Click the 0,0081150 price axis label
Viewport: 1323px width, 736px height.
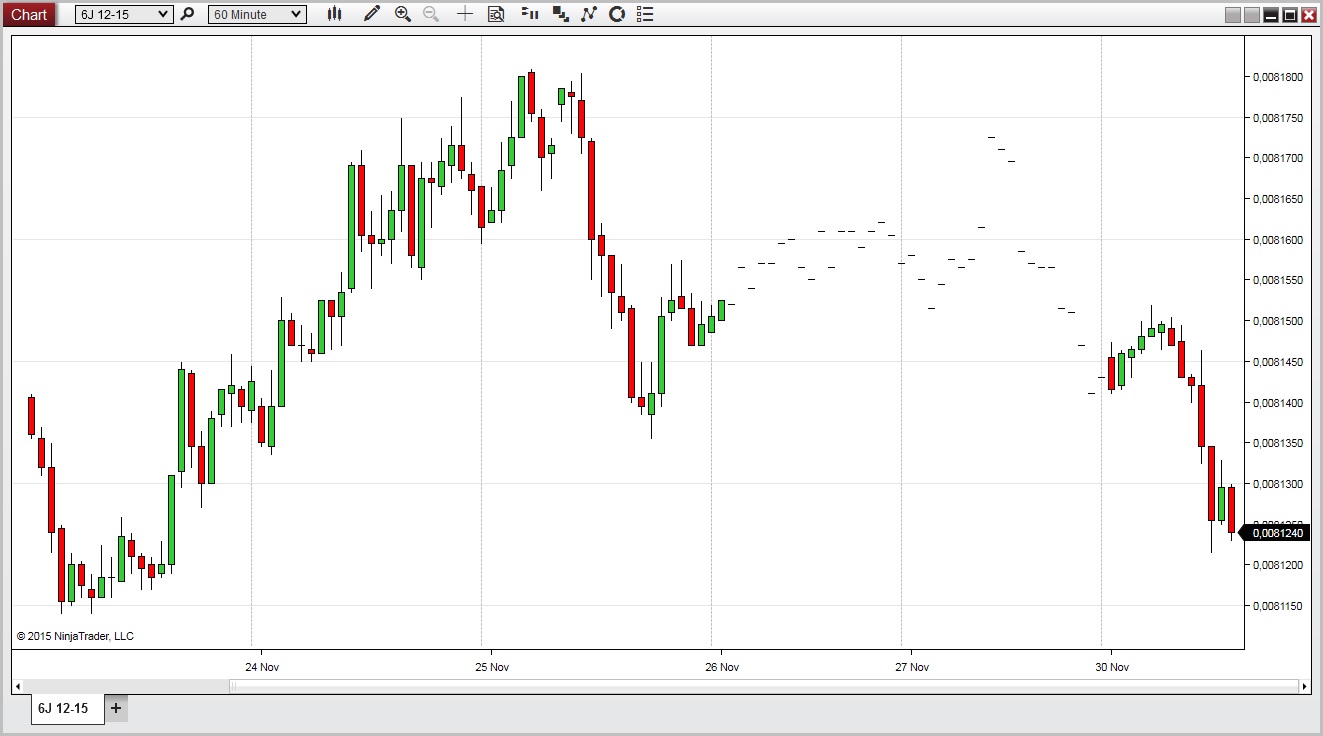click(x=1276, y=606)
